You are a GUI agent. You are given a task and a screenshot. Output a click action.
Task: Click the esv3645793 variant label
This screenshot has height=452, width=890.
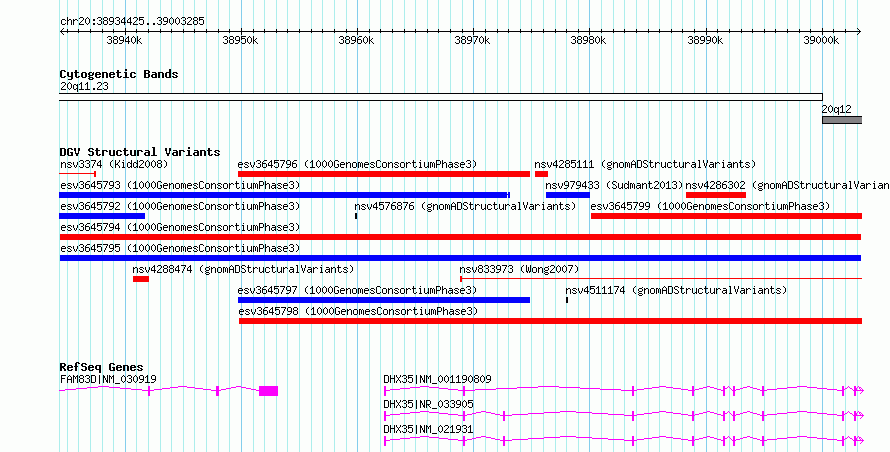pyautogui.click(x=180, y=186)
